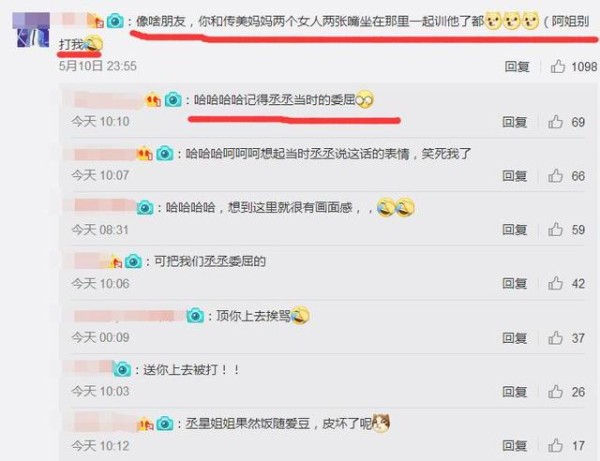This screenshot has height=461, width=600.
Task: Reply to the 今天 10:12 comment
Action: (515, 446)
